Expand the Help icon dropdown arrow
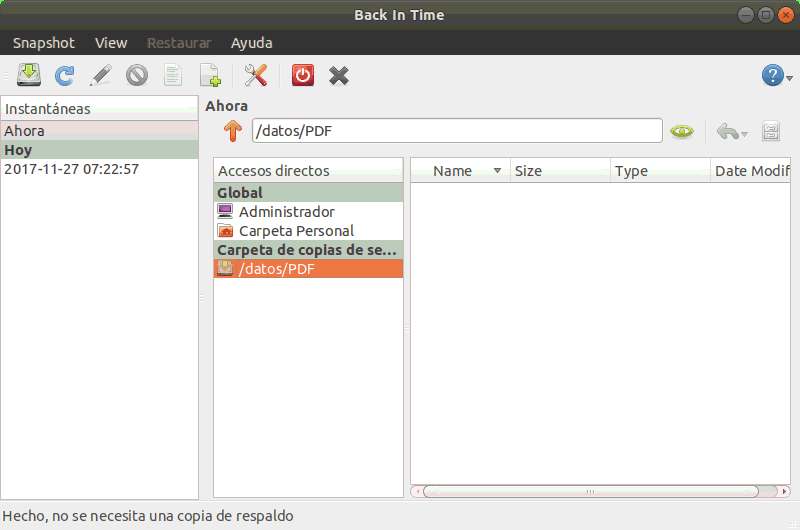This screenshot has height=530, width=800. click(x=790, y=78)
